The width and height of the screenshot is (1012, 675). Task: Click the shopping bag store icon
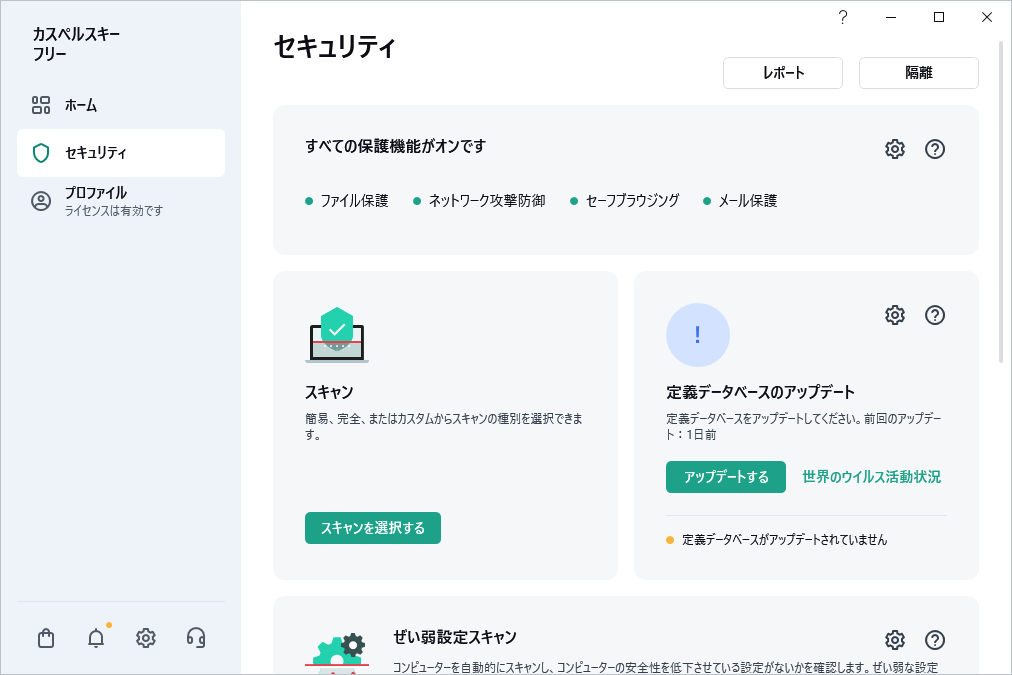[x=46, y=638]
